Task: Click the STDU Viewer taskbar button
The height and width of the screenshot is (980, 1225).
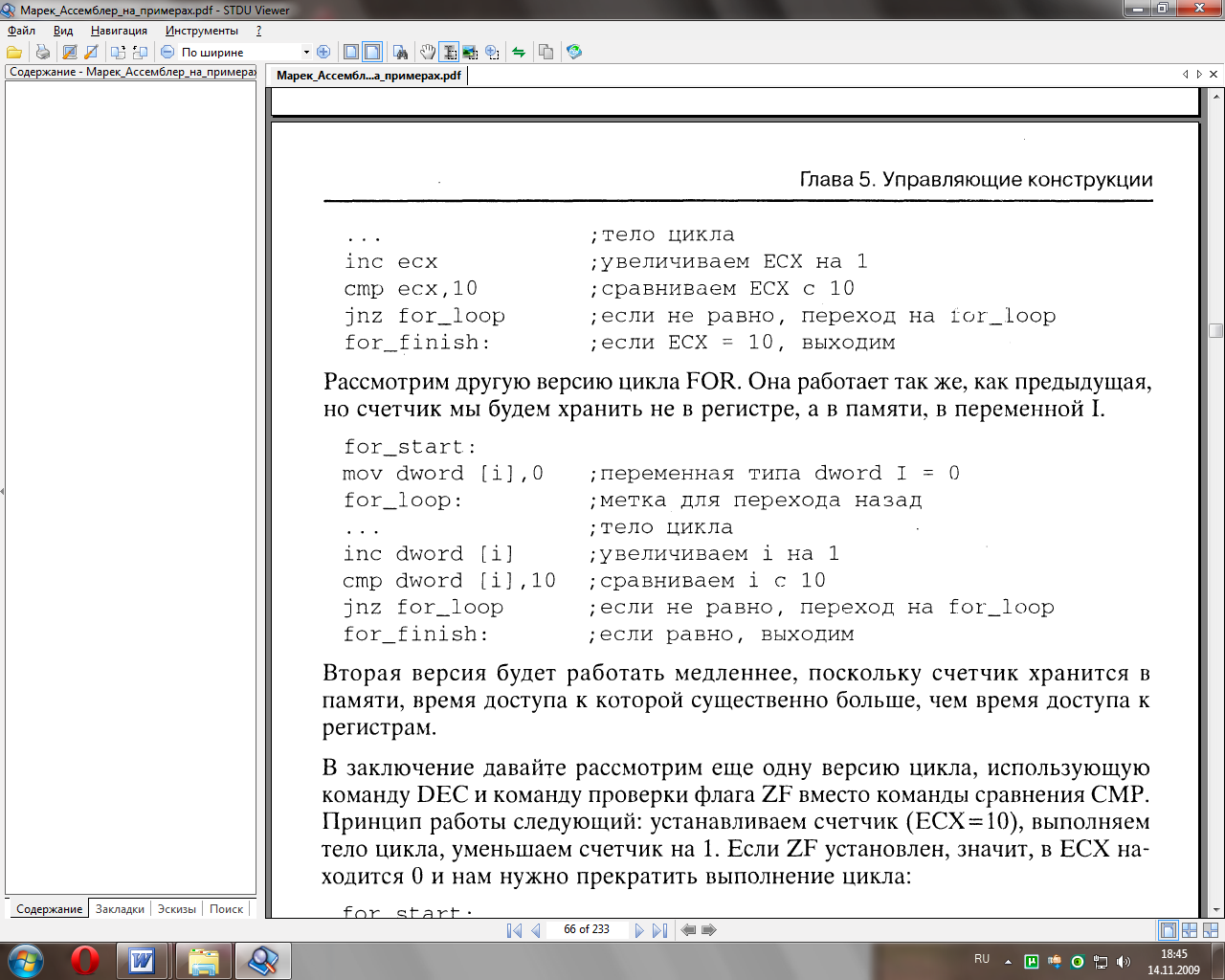Action: click(263, 961)
